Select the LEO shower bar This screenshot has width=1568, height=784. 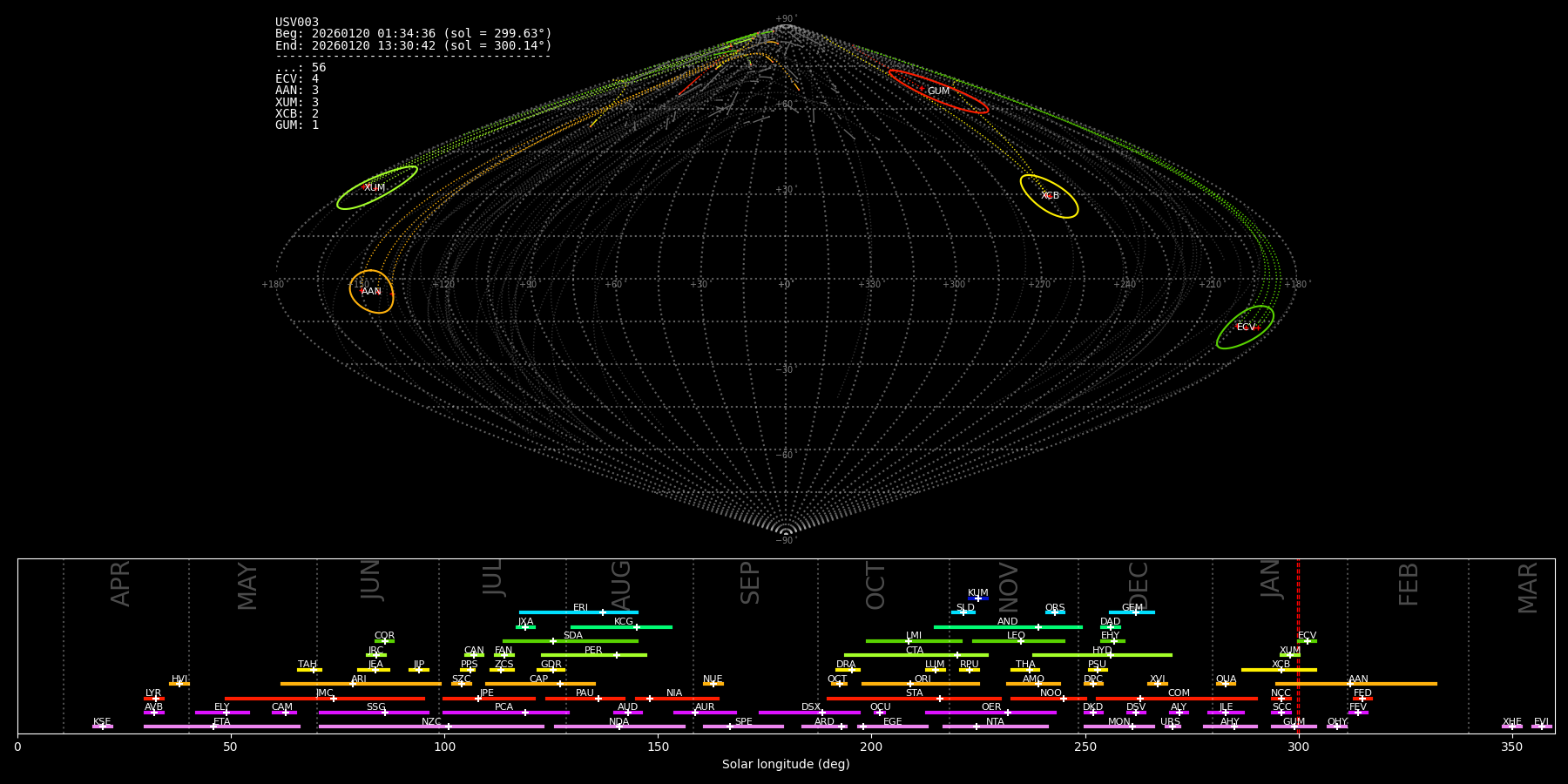coord(1017,641)
